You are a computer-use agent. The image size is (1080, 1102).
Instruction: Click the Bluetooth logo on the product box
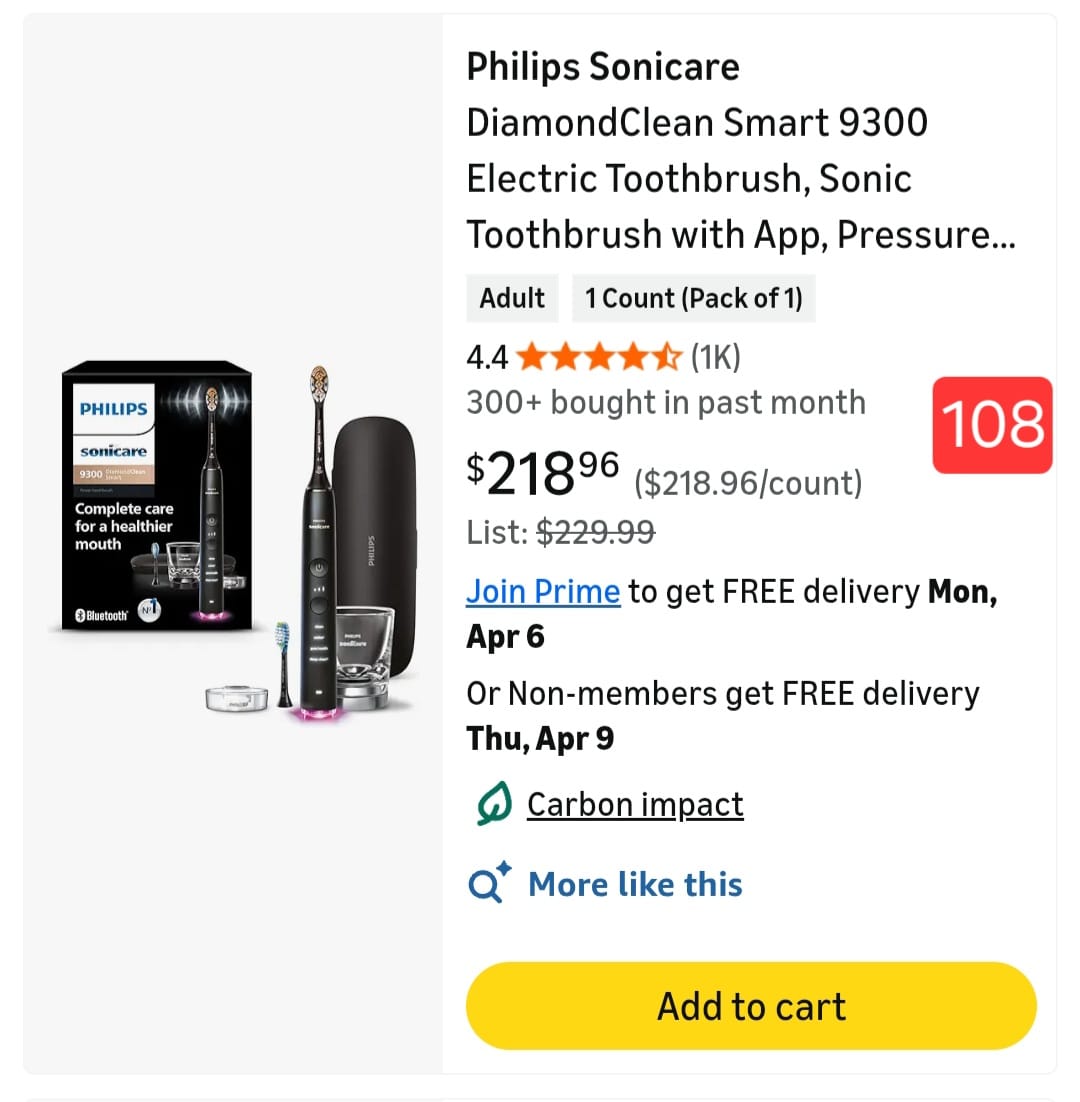[x=102, y=615]
